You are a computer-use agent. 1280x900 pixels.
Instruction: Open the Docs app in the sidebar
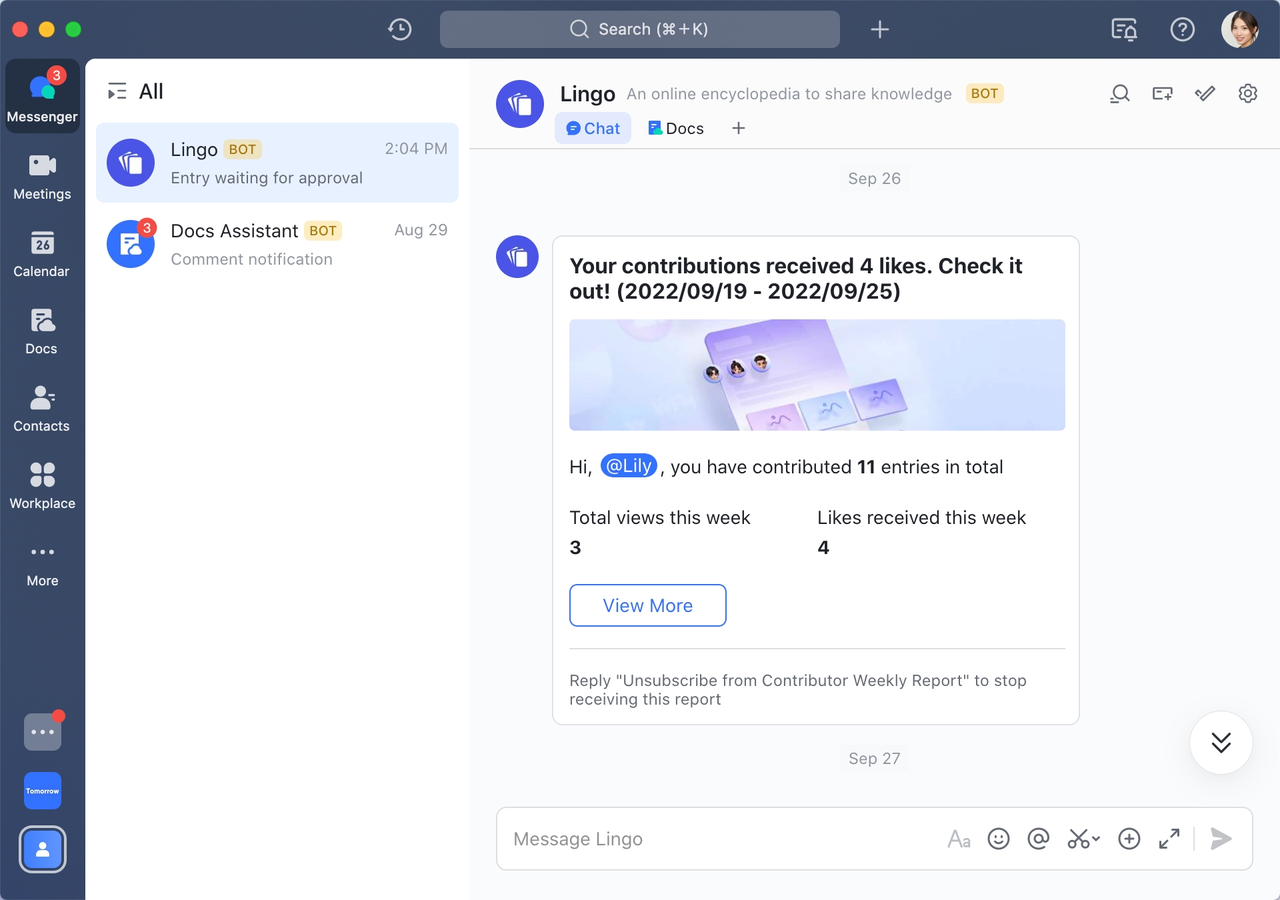(x=42, y=332)
